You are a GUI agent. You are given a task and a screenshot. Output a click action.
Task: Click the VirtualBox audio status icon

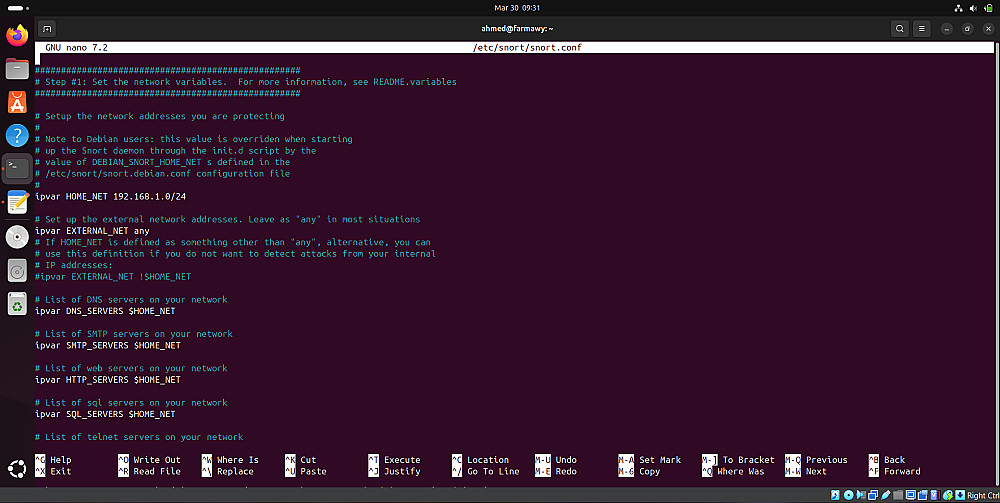click(861, 495)
